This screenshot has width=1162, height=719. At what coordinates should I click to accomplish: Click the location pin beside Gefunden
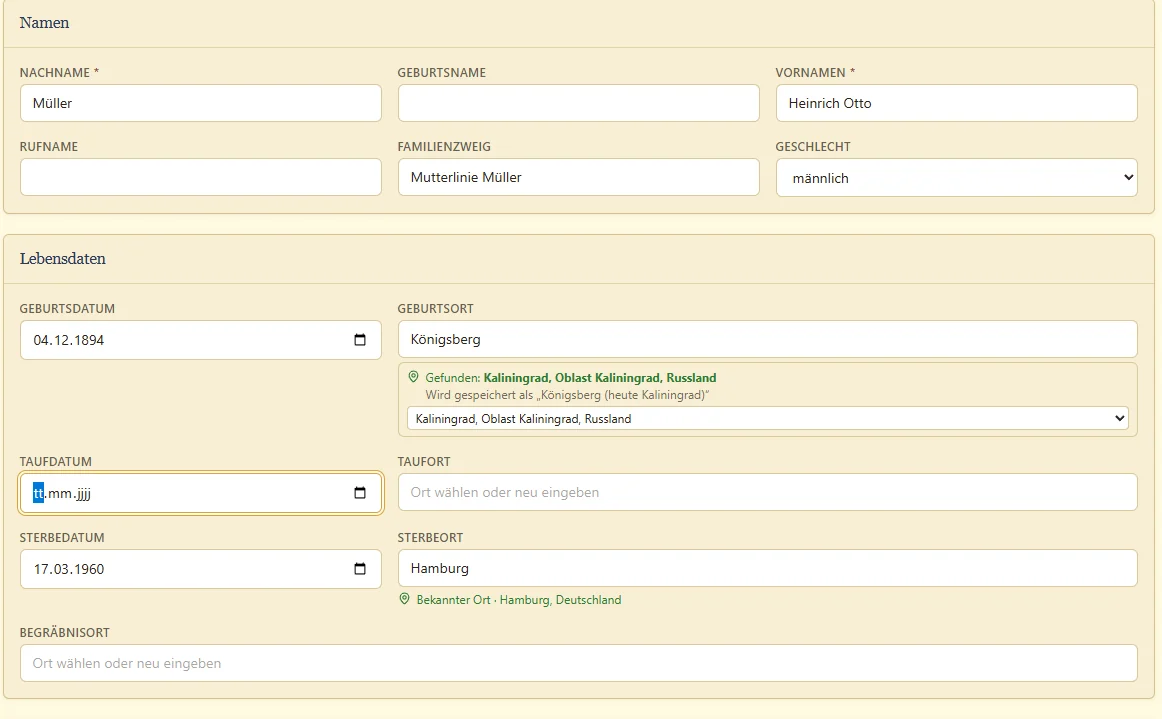click(x=414, y=377)
